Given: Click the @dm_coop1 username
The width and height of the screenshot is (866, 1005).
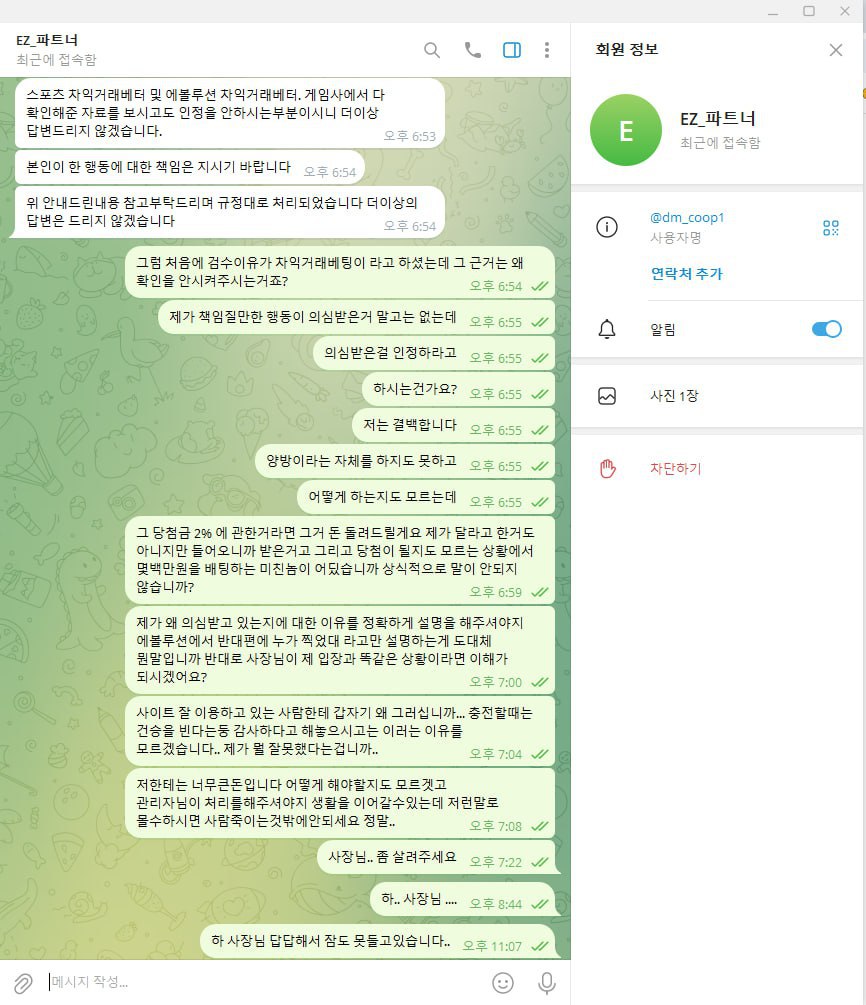Looking at the screenshot, I should coord(687,217).
